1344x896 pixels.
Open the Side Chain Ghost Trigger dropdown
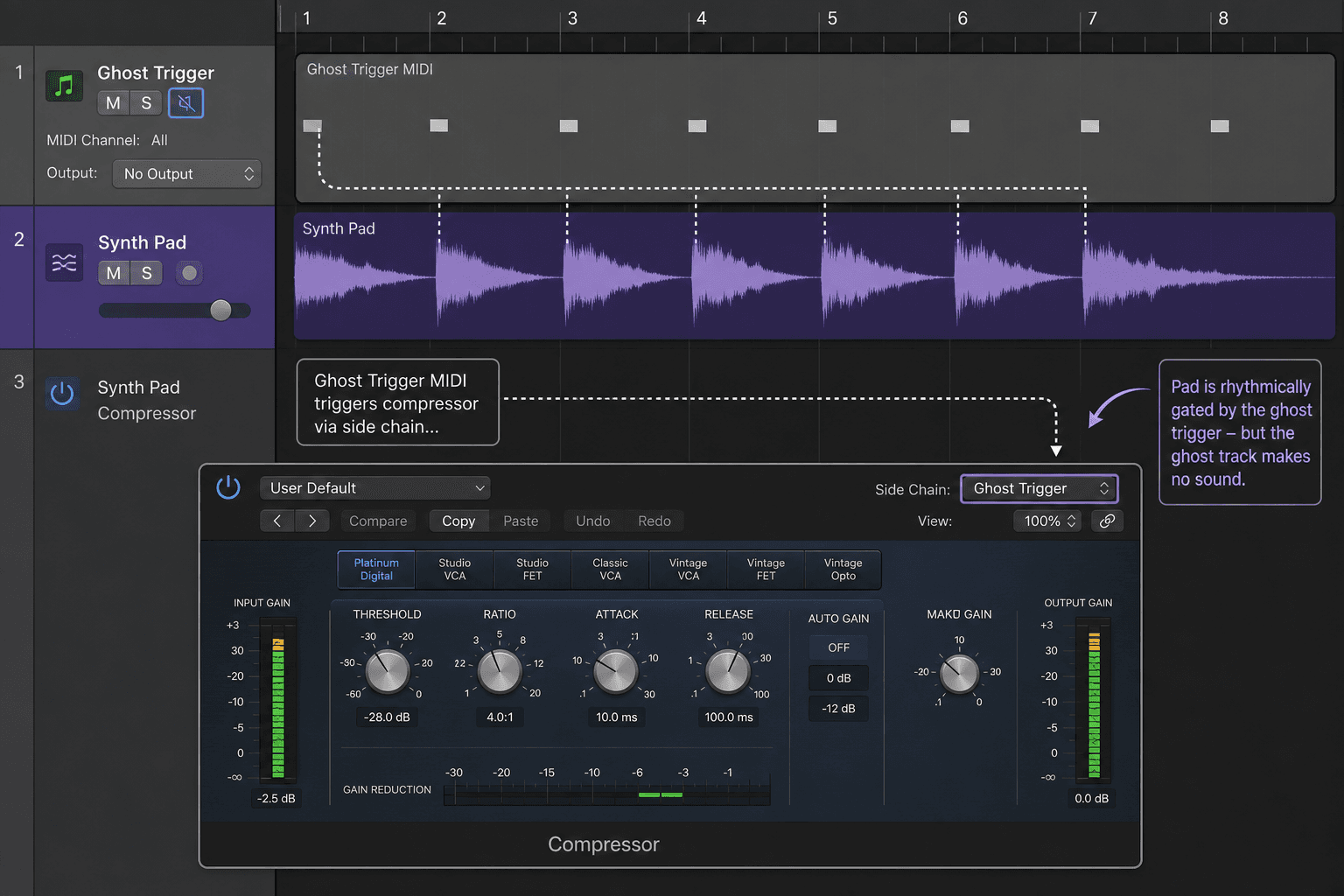click(1039, 488)
